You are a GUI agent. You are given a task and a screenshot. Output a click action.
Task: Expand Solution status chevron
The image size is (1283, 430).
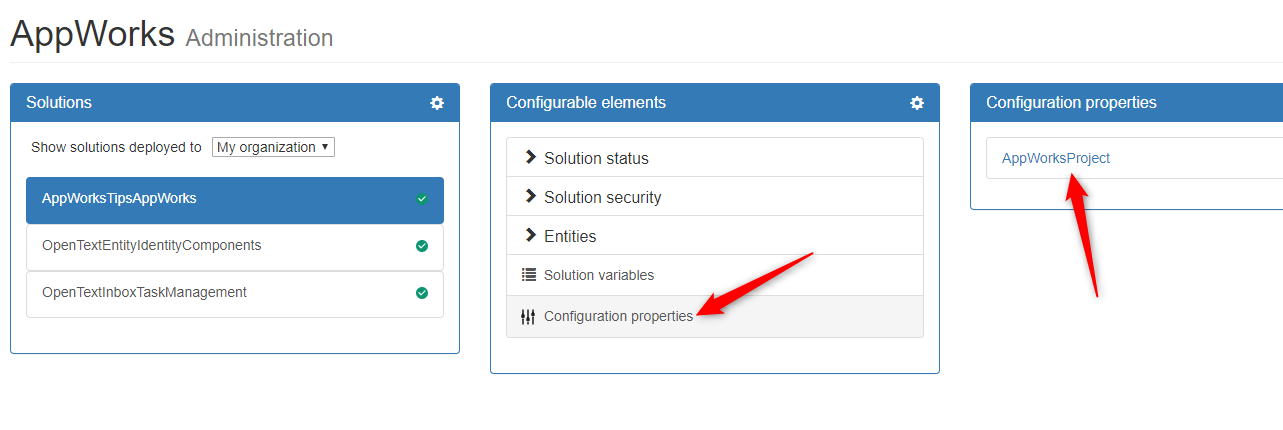(531, 158)
